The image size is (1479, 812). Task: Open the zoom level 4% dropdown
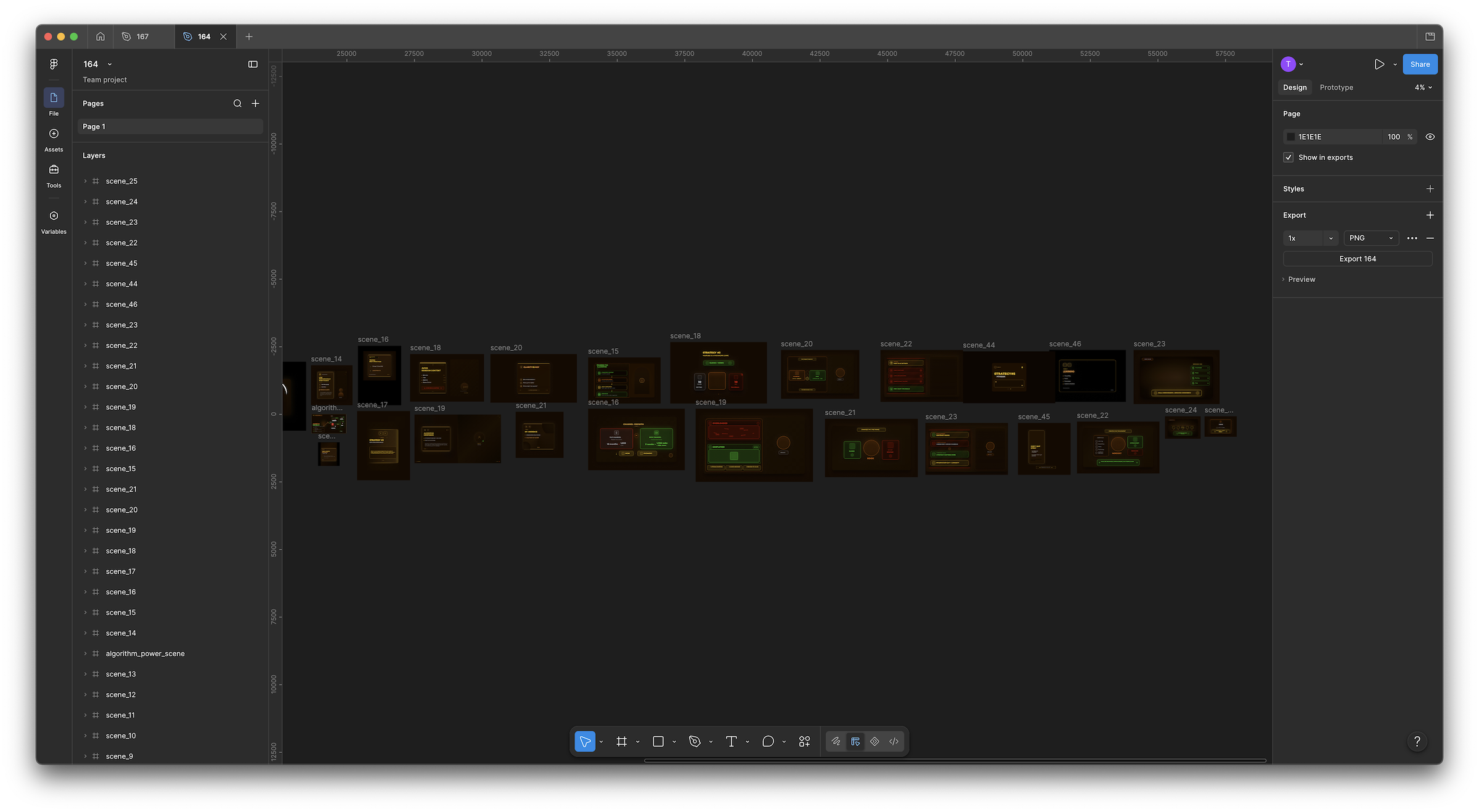(x=1423, y=87)
